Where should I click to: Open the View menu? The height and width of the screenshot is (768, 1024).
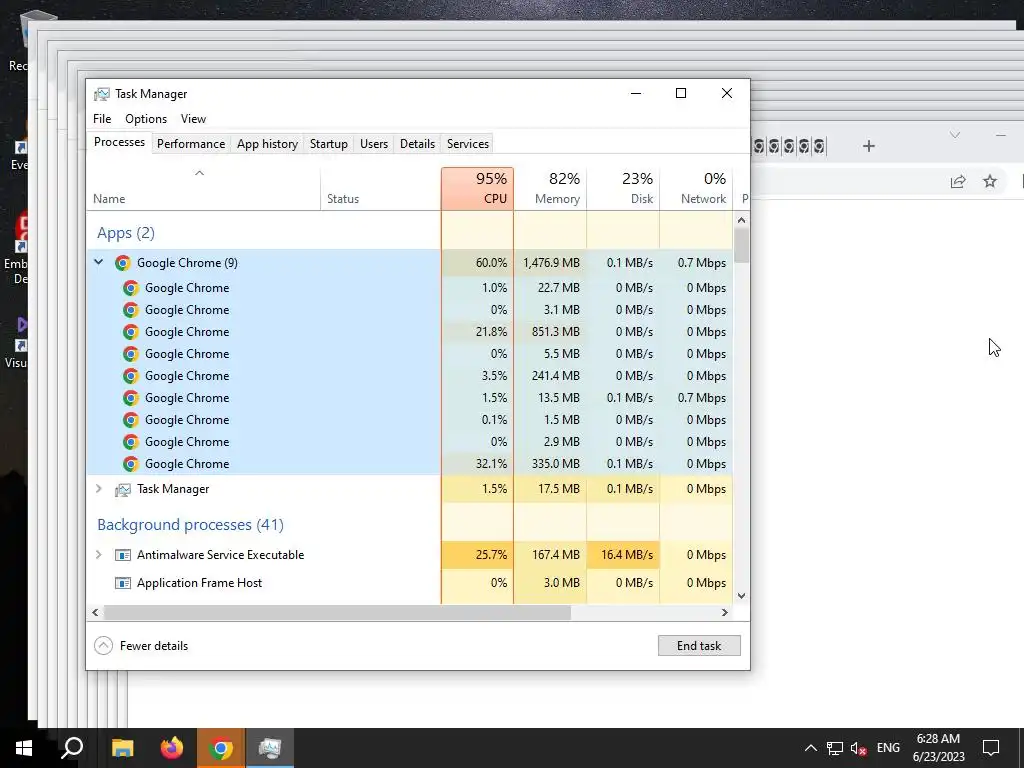[193, 119]
